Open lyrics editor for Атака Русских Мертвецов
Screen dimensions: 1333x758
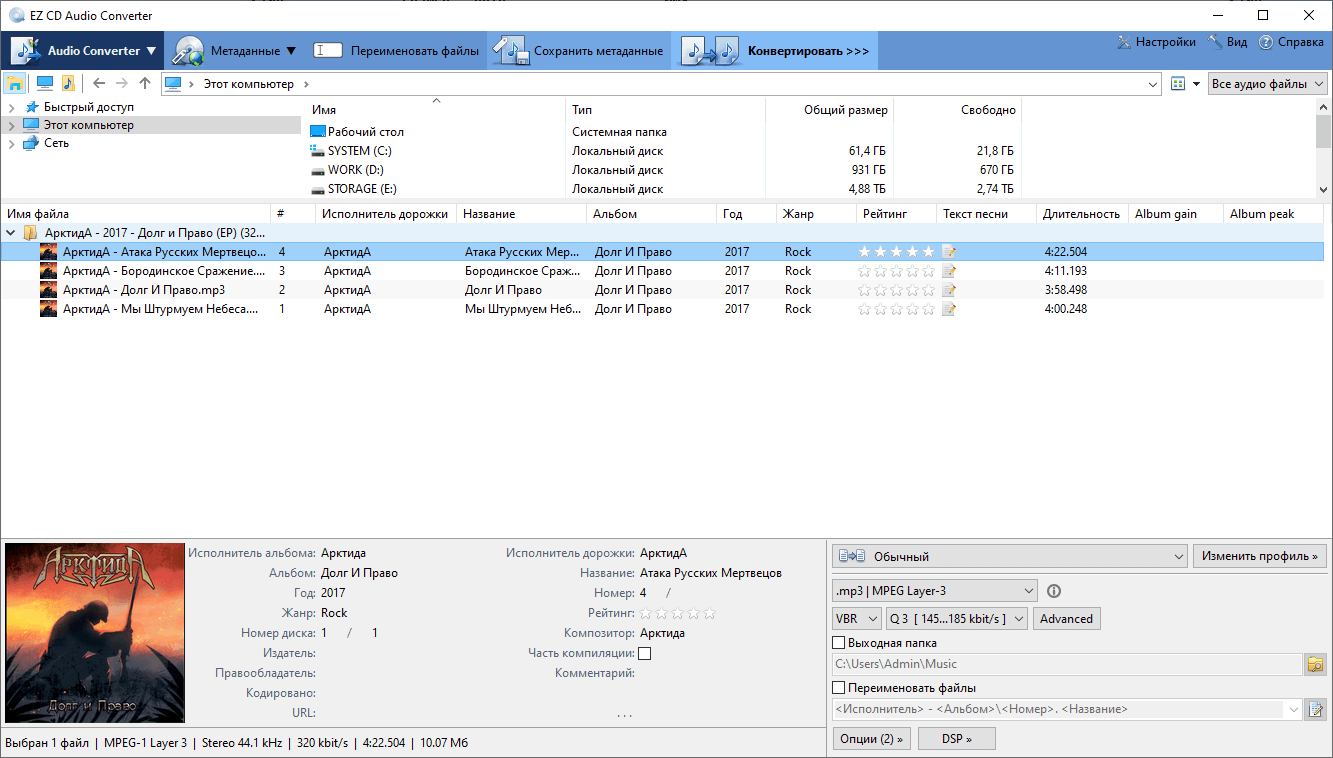(948, 251)
